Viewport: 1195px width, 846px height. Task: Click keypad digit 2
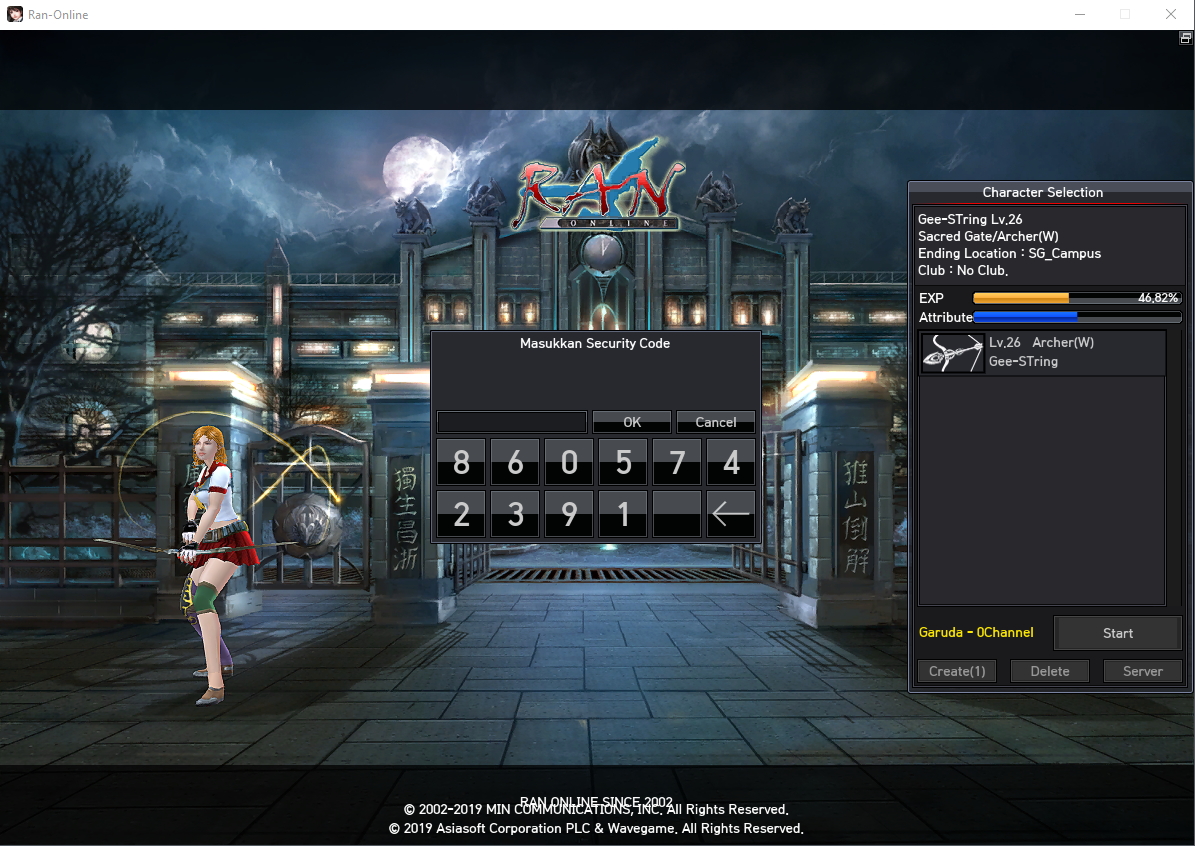[461, 514]
